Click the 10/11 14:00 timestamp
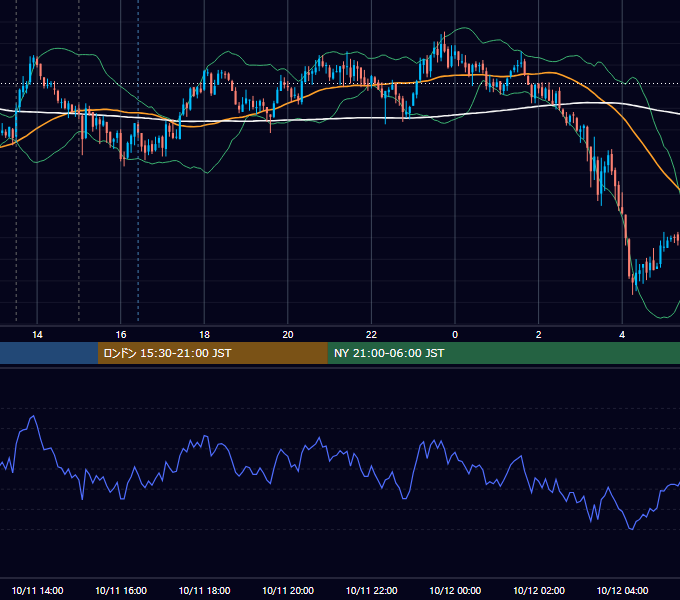 (37, 590)
